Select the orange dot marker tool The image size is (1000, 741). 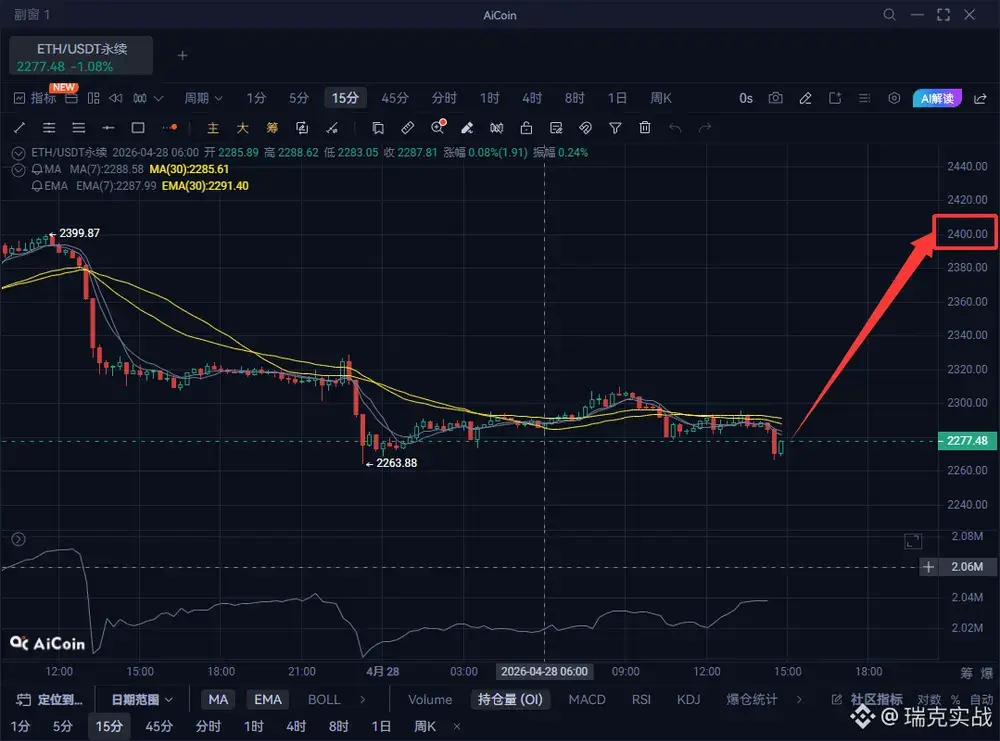click(170, 128)
